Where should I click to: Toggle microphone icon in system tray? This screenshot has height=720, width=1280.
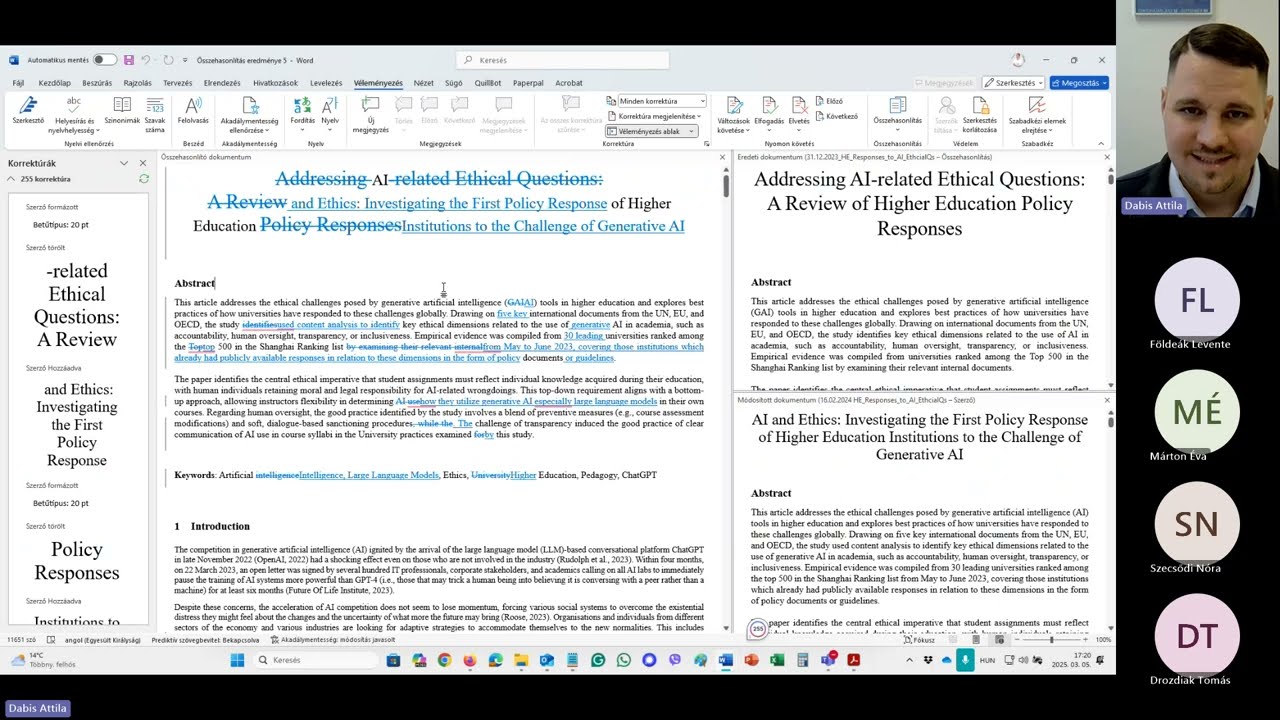965,660
